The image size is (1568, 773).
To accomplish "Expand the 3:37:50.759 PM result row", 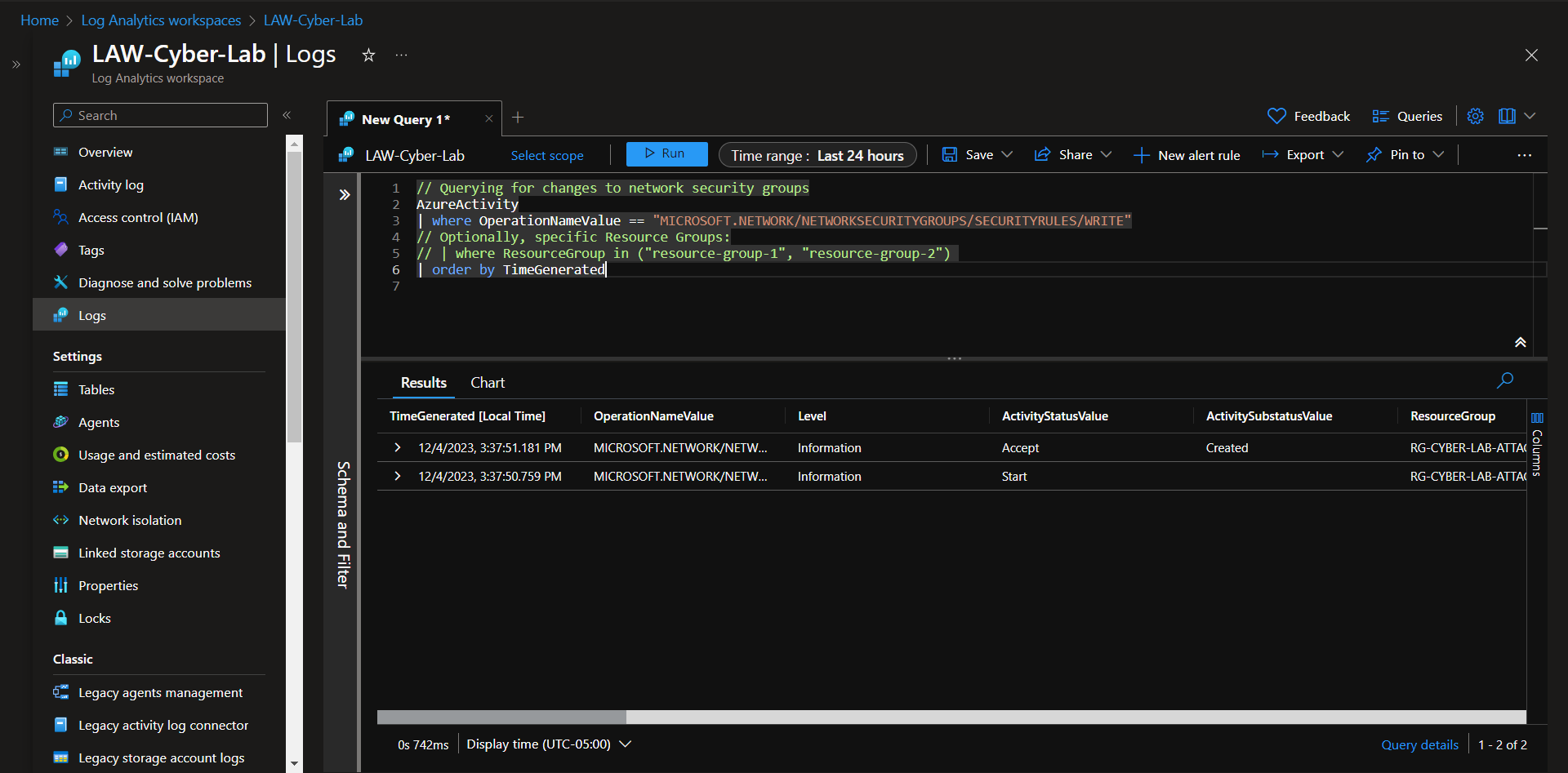I will tap(398, 476).
